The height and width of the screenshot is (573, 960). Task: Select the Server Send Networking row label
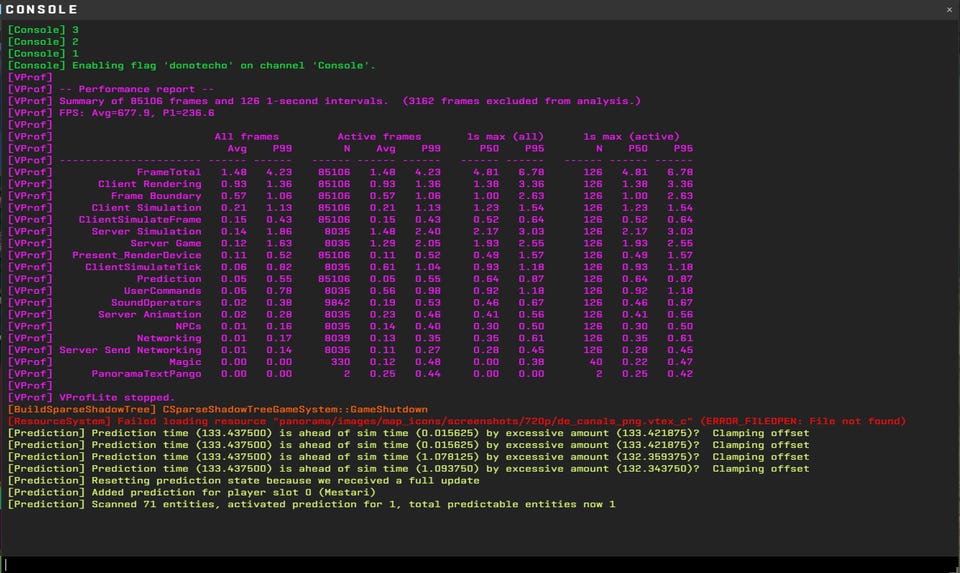[x=130, y=350]
